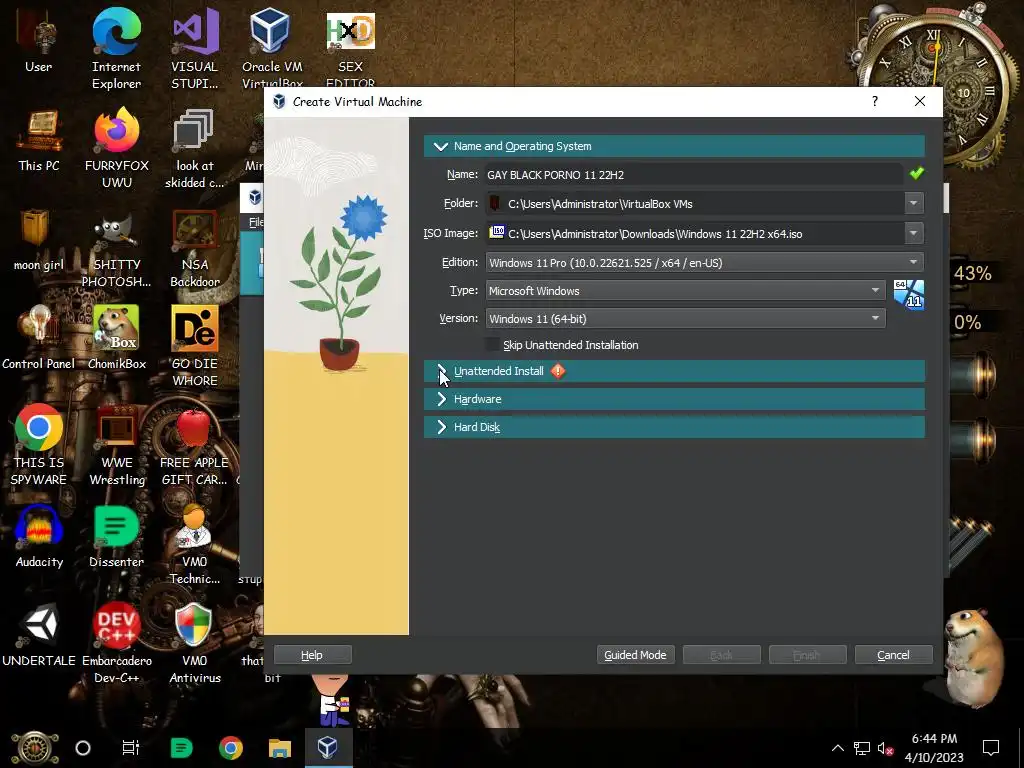Click the Unattended Install warning icon
Image resolution: width=1024 pixels, height=768 pixels.
(x=558, y=371)
